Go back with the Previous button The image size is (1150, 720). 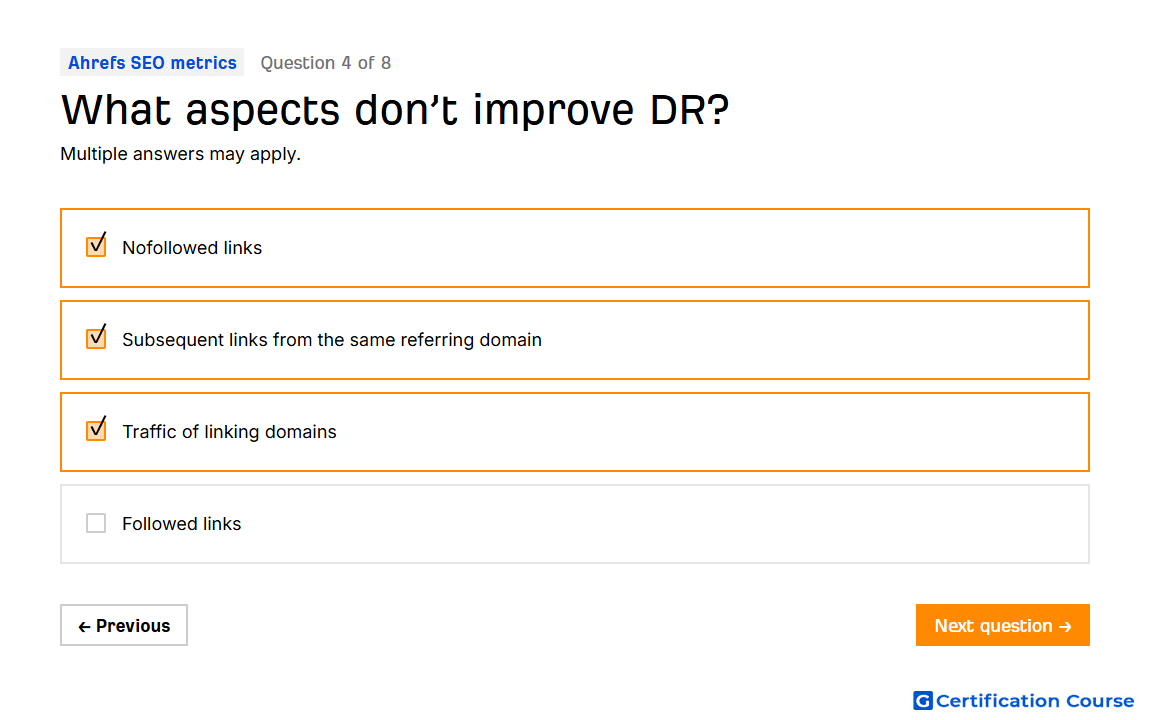pyautogui.click(x=124, y=625)
